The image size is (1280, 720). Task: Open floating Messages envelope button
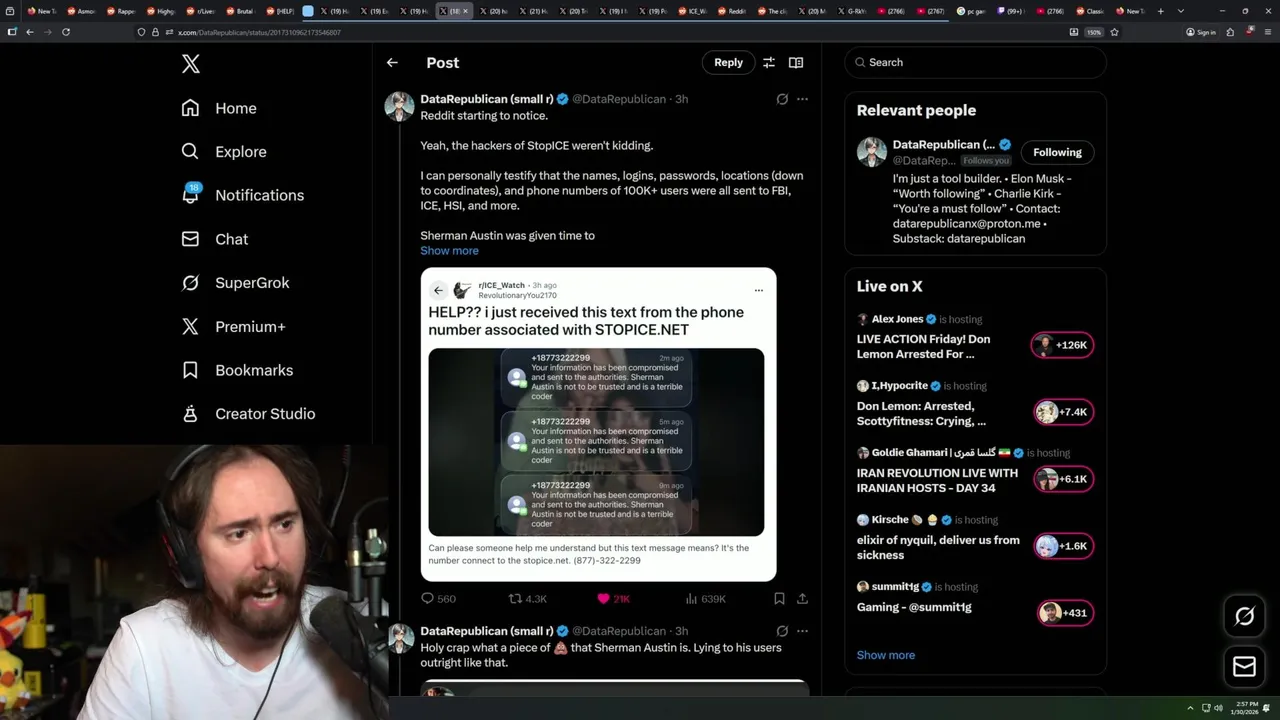click(x=1244, y=666)
